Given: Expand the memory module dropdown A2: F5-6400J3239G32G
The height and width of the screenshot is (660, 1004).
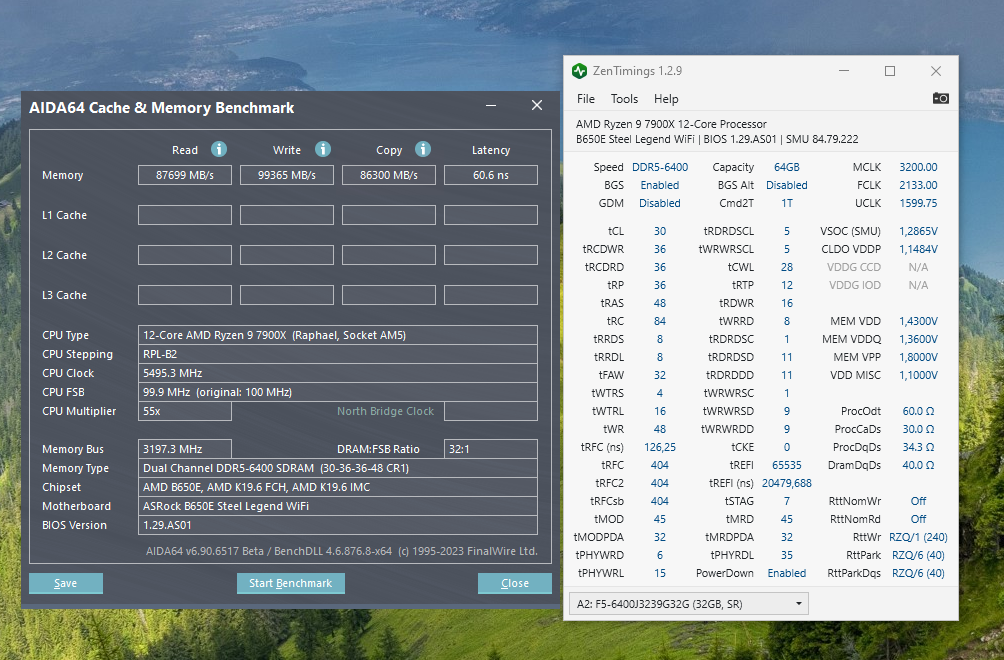Looking at the screenshot, I should pyautogui.click(x=688, y=604).
